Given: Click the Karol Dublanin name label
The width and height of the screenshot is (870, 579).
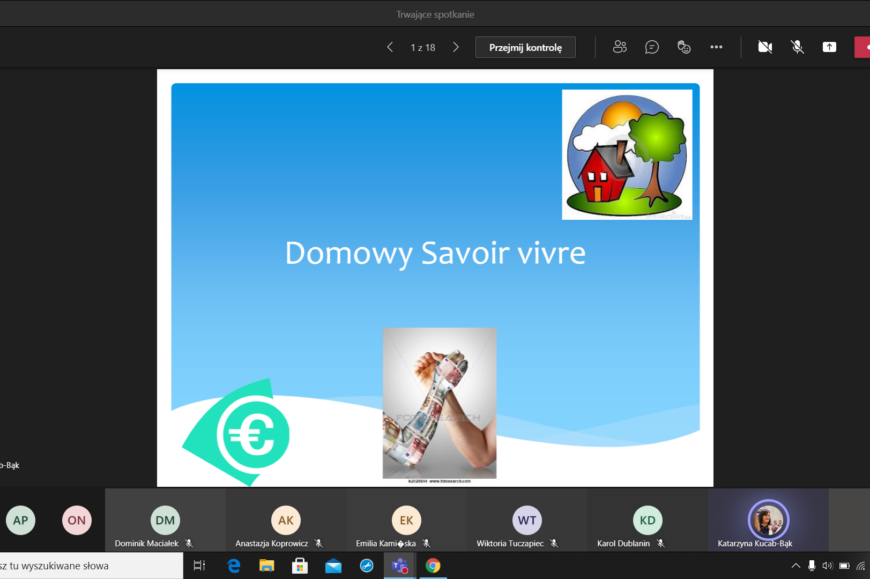Looking at the screenshot, I should (623, 544).
